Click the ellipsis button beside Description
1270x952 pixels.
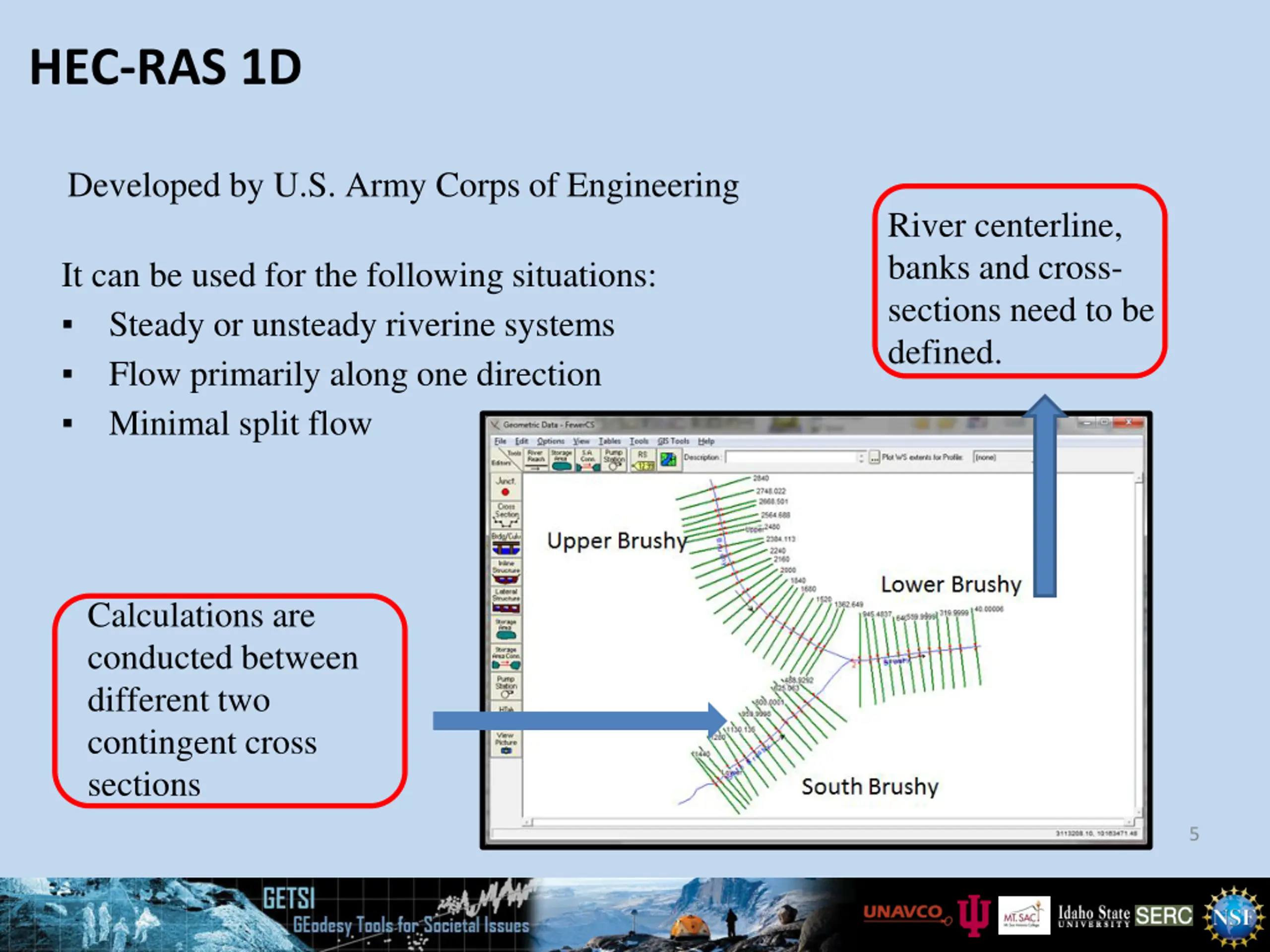point(874,458)
